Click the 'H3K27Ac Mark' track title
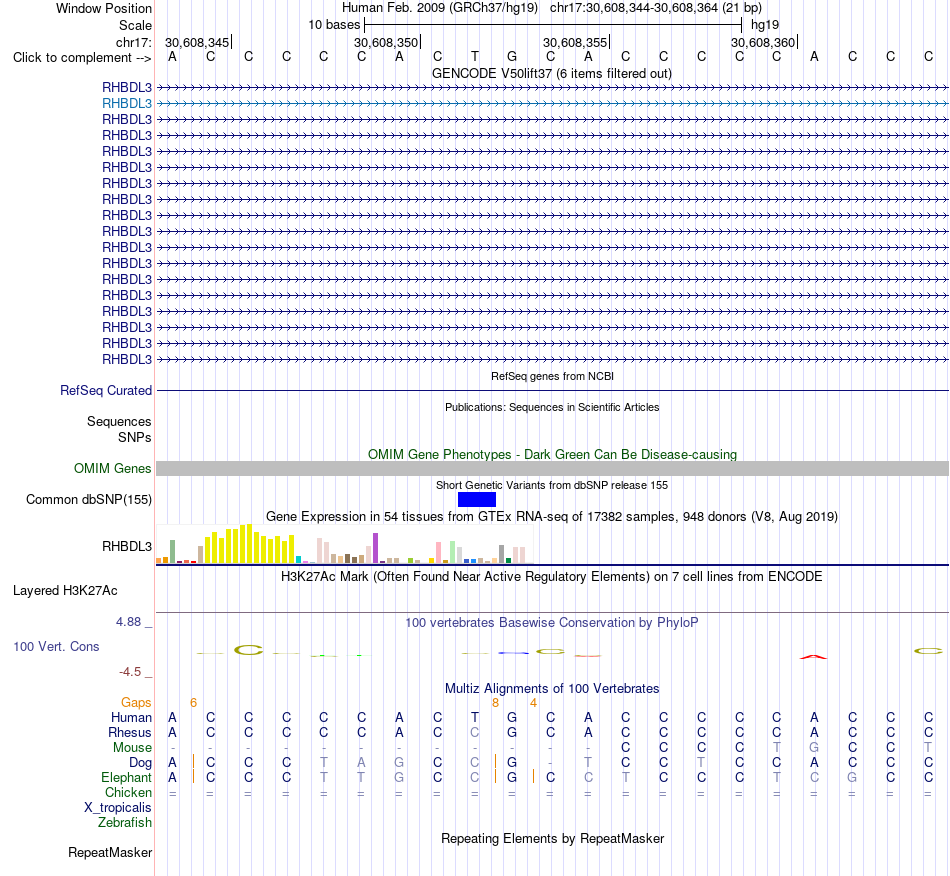 (x=551, y=577)
